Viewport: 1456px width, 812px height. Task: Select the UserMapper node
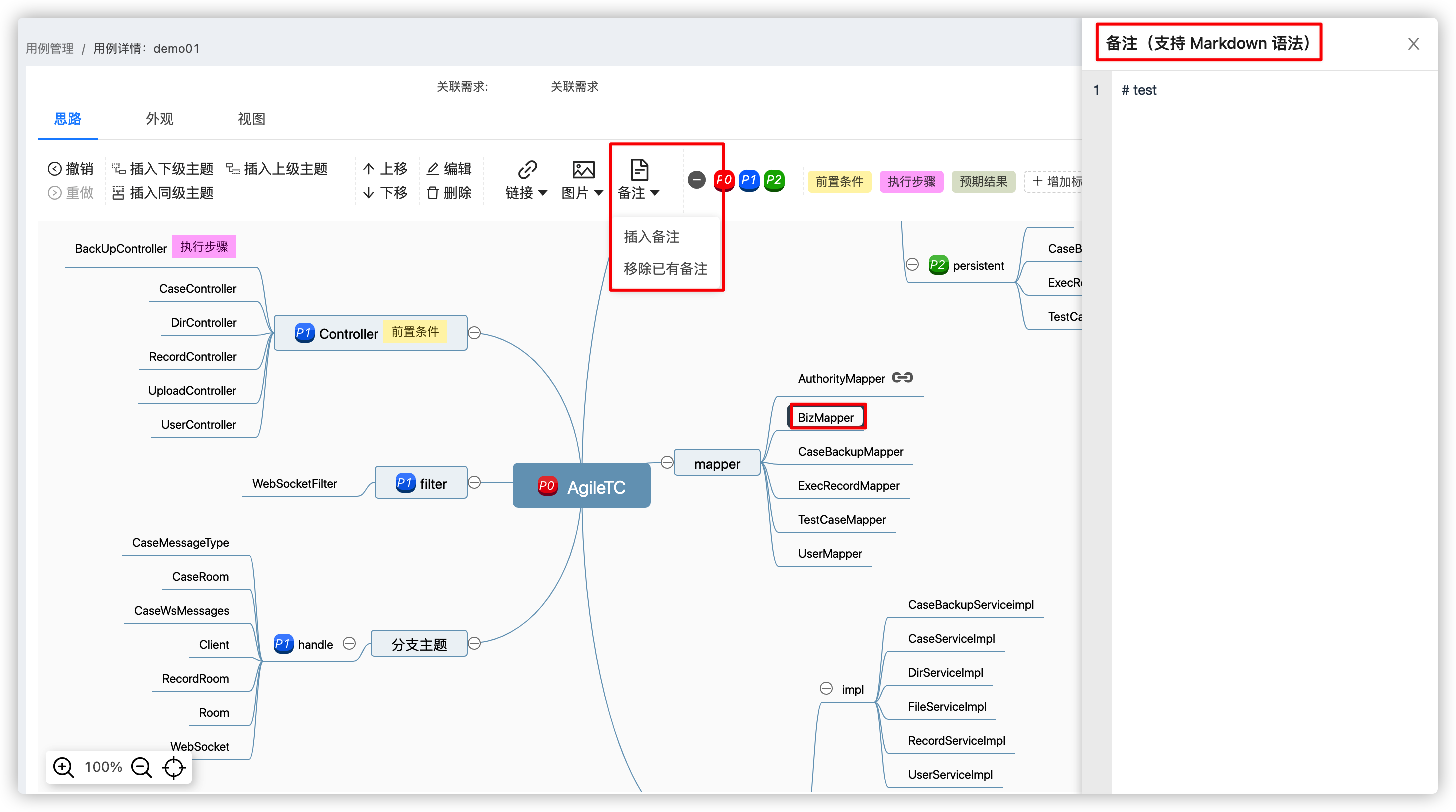(830, 554)
